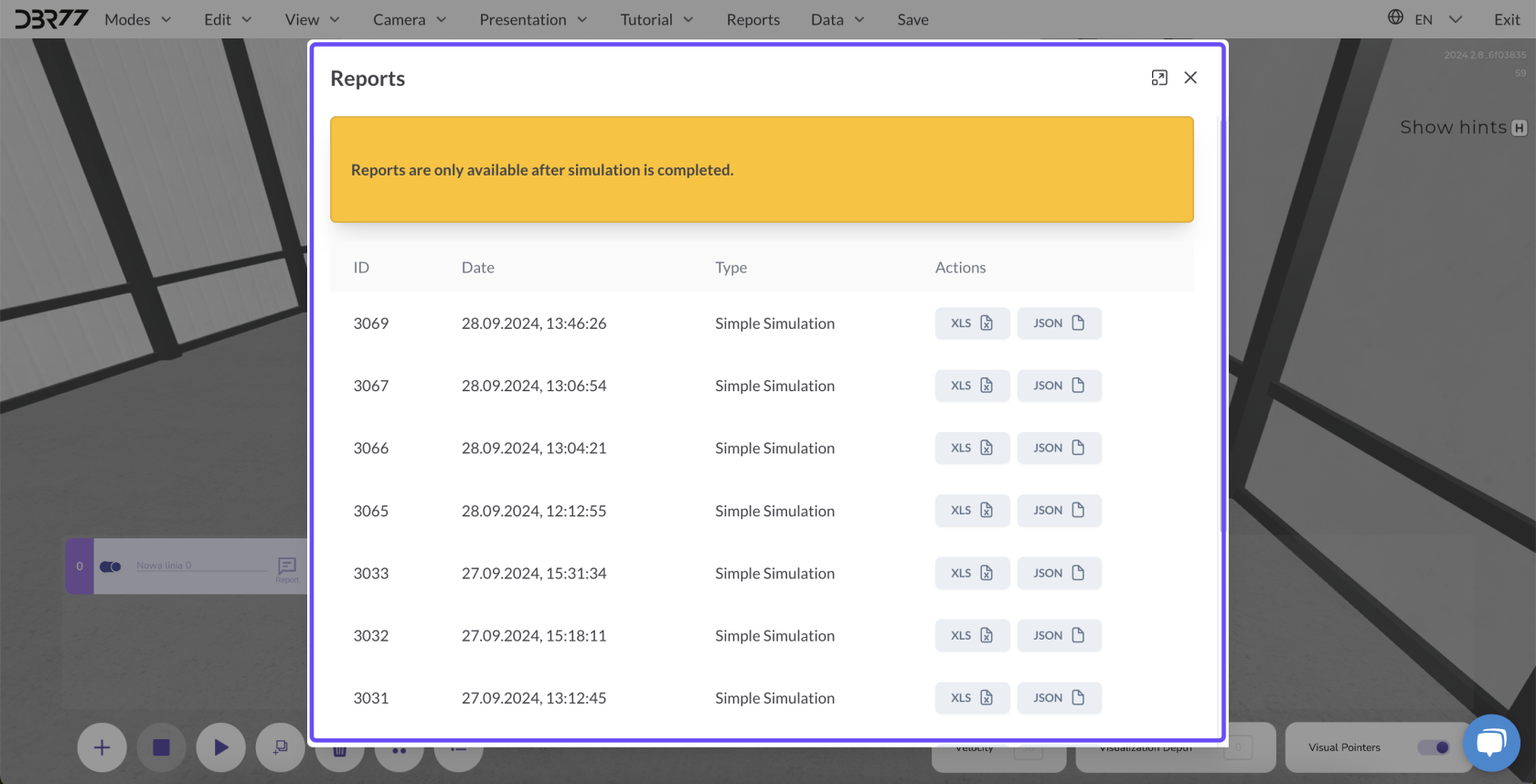The image size is (1536, 784).
Task: Open the Data dropdown menu
Action: [x=837, y=19]
